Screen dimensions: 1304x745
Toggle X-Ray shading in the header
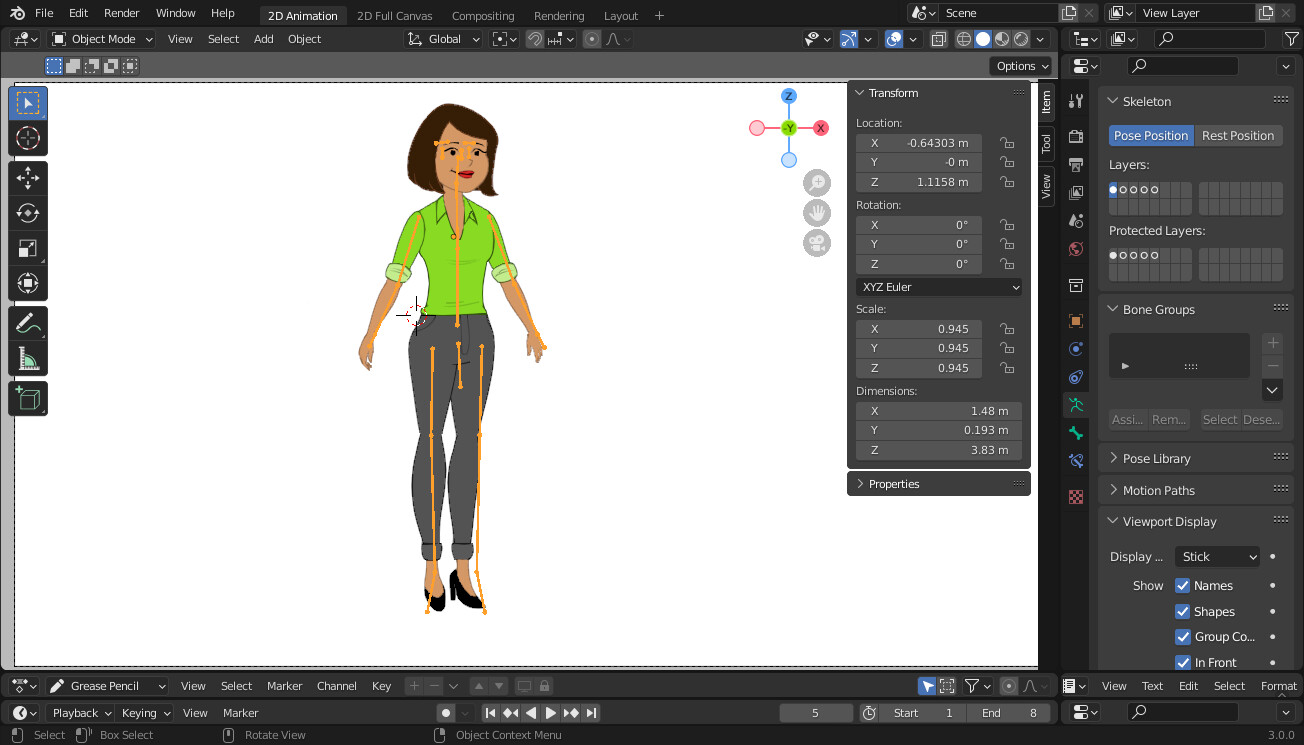(x=938, y=38)
